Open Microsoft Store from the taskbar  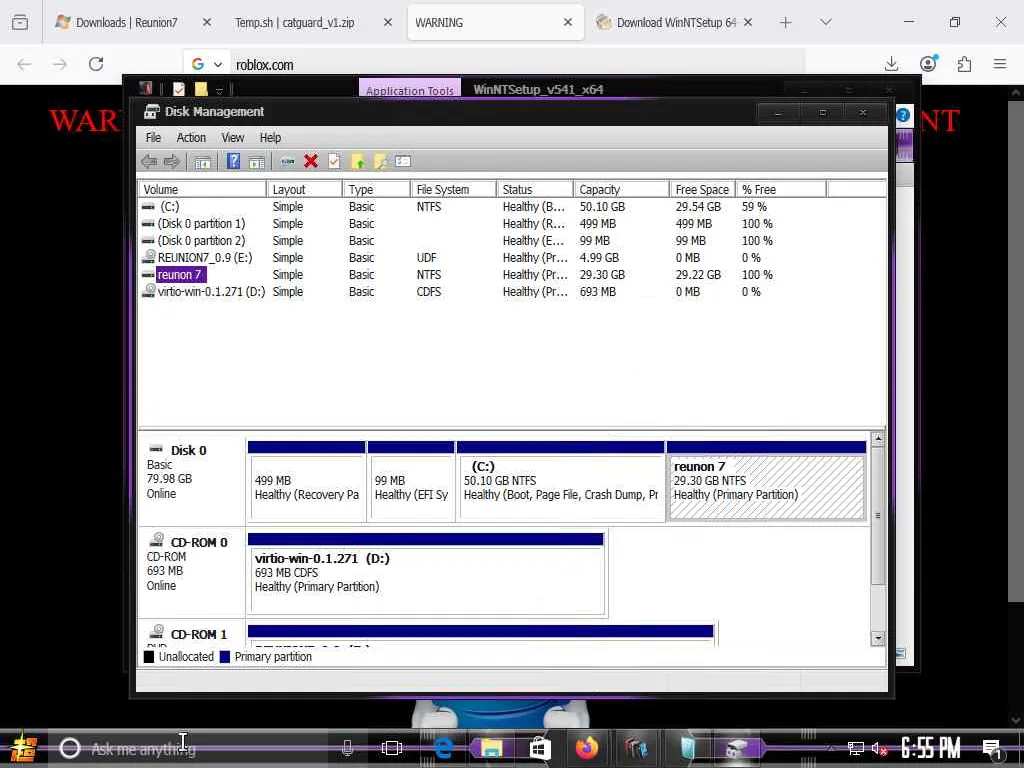pyautogui.click(x=539, y=748)
